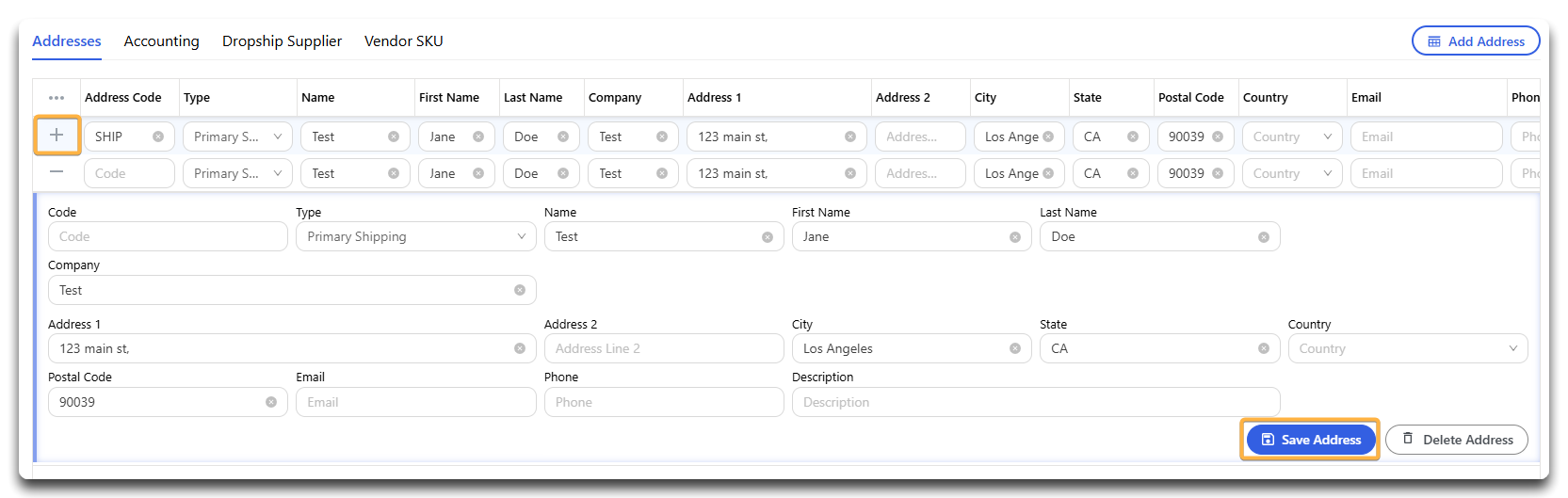Clear the Los Angeles city detail field
The height and width of the screenshot is (498, 1568).
1015,348
